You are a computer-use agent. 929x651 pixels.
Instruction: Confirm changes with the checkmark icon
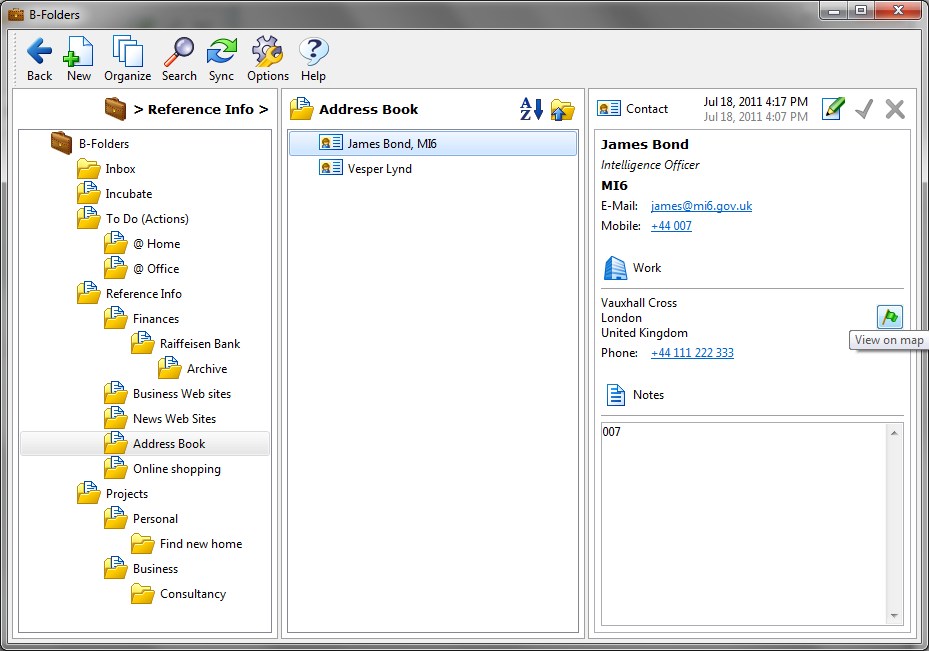click(864, 108)
